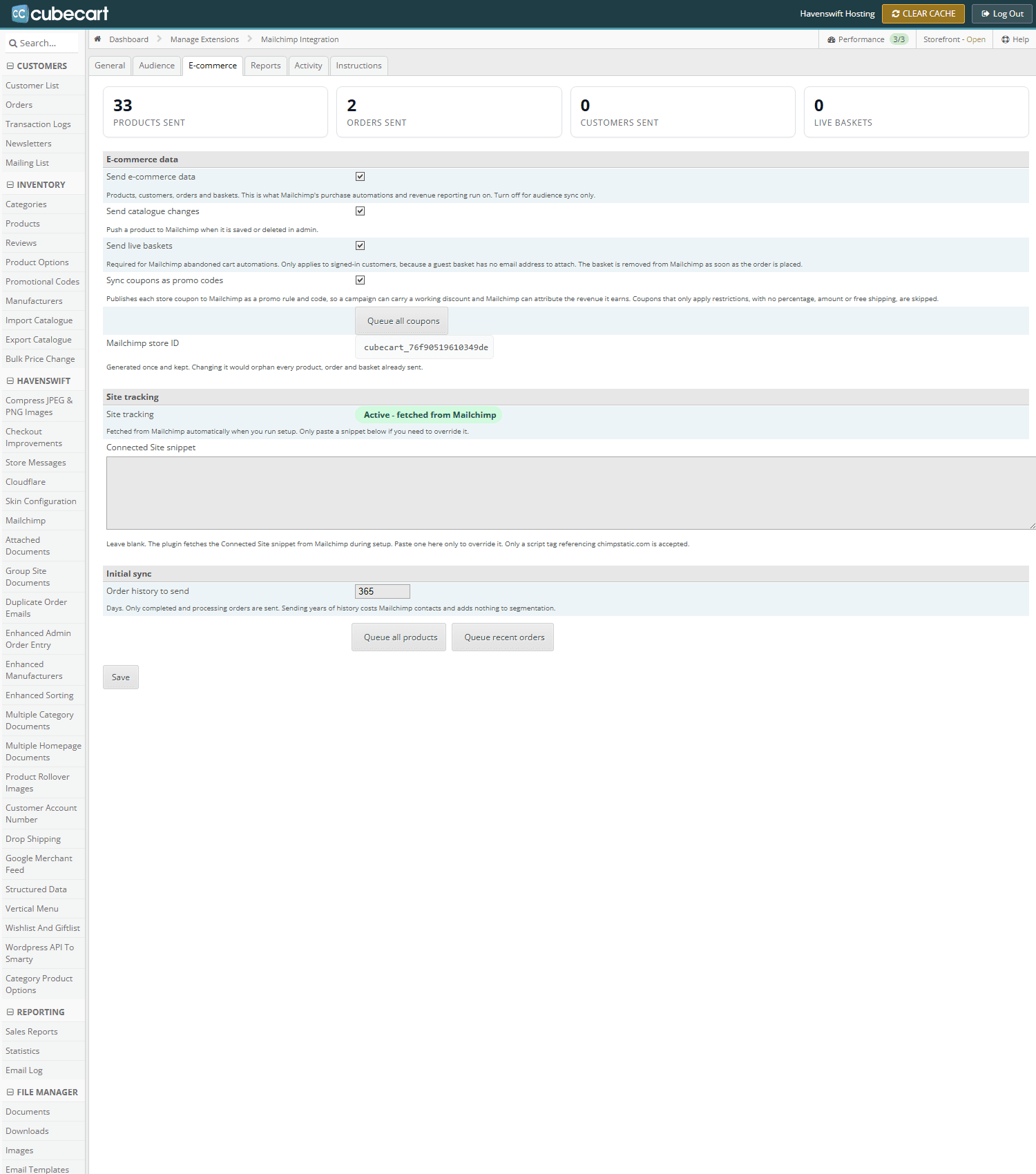Screen dimensions: 1036x1174
Task: Click the Queue all products button
Action: tap(400, 637)
